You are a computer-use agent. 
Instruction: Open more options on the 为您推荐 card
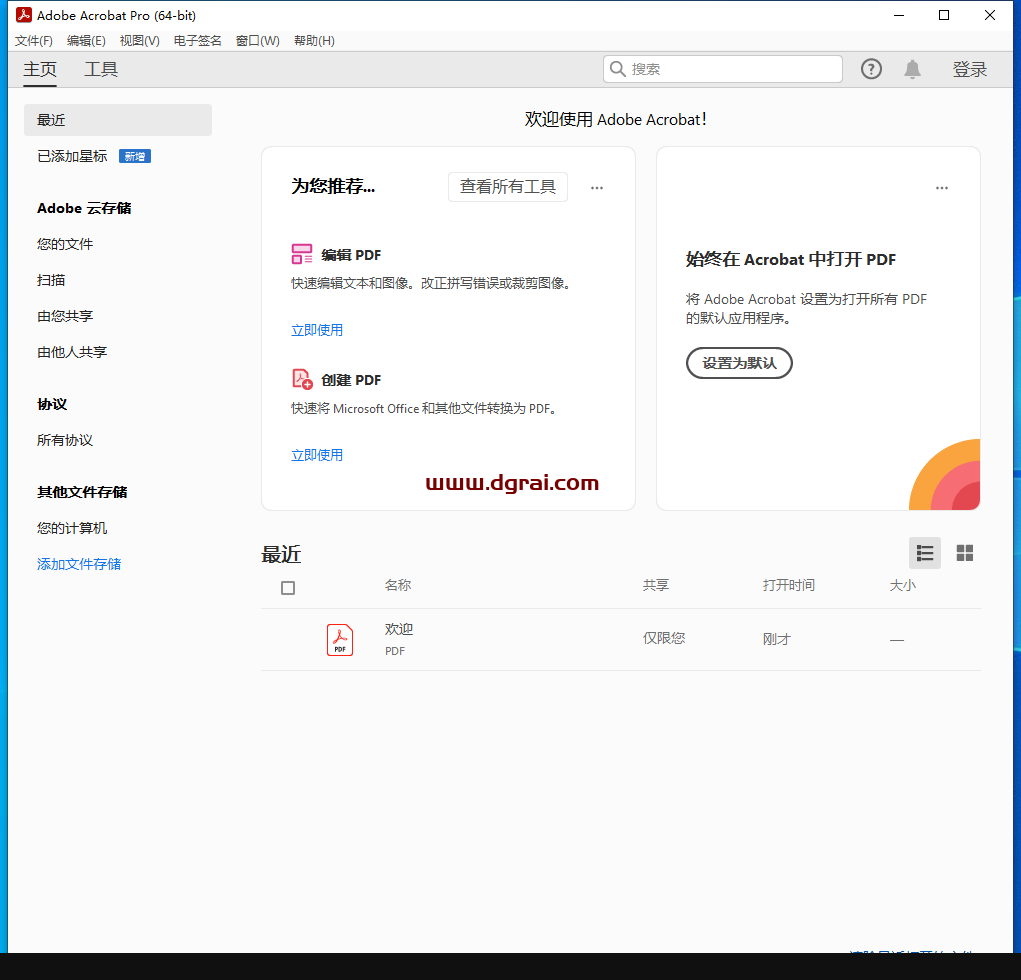click(596, 188)
